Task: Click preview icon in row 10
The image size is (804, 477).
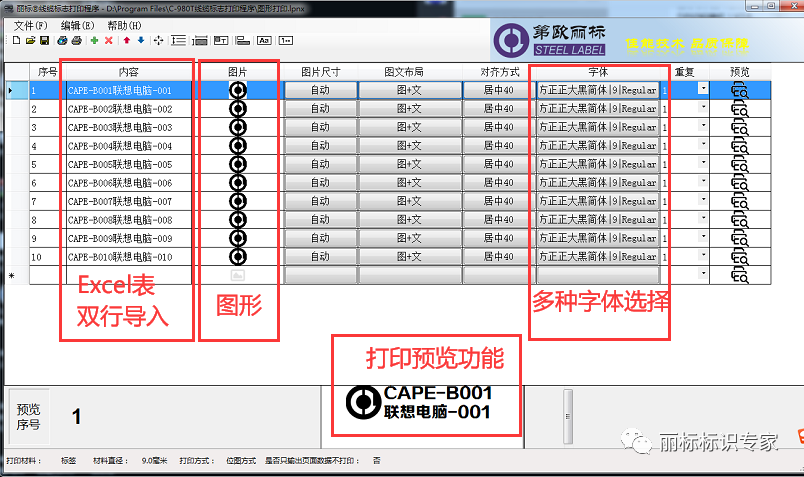Action: click(x=739, y=257)
